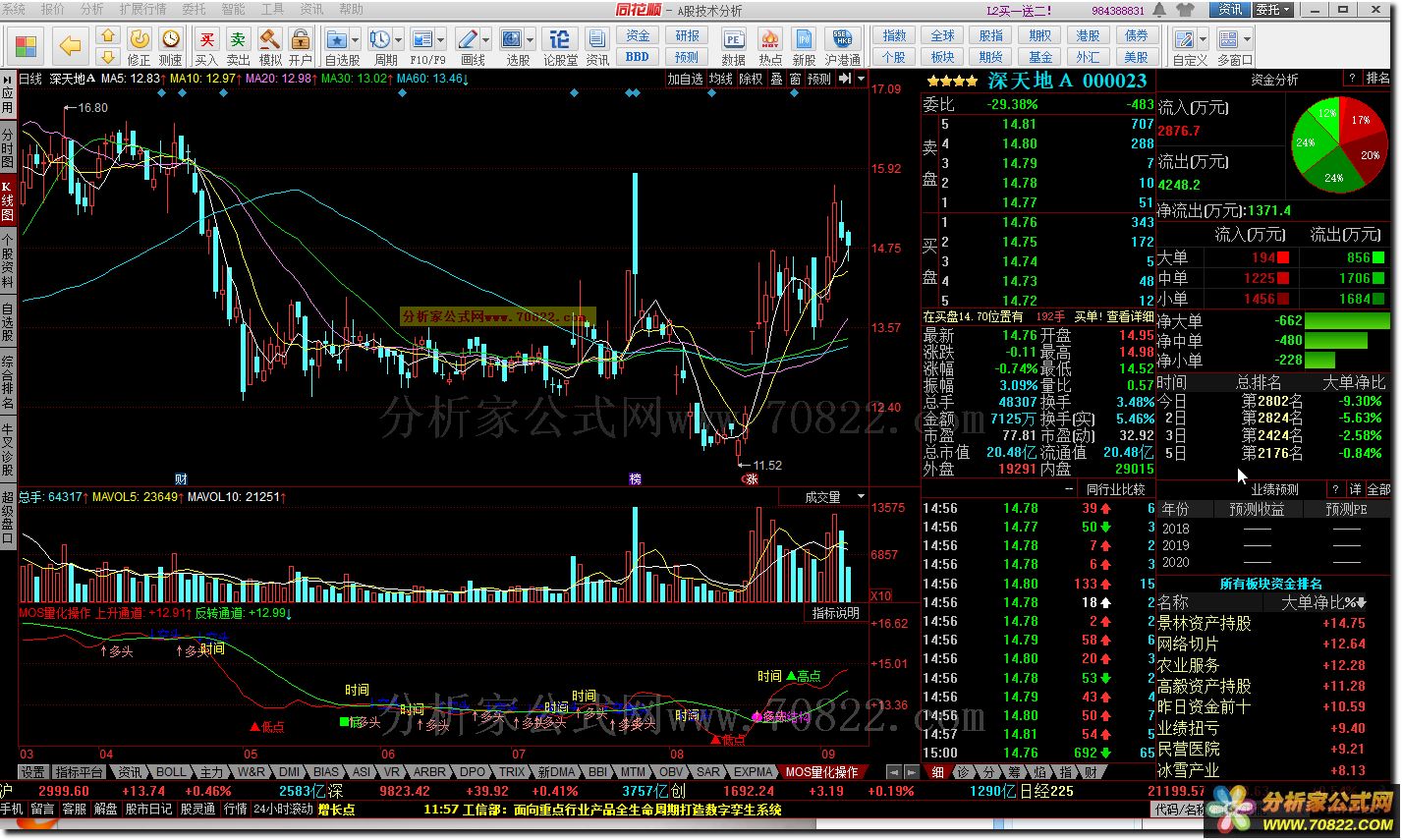This screenshot has width=1402, height=840.
Task: Click the 开户 lock icon
Action: coord(301,40)
